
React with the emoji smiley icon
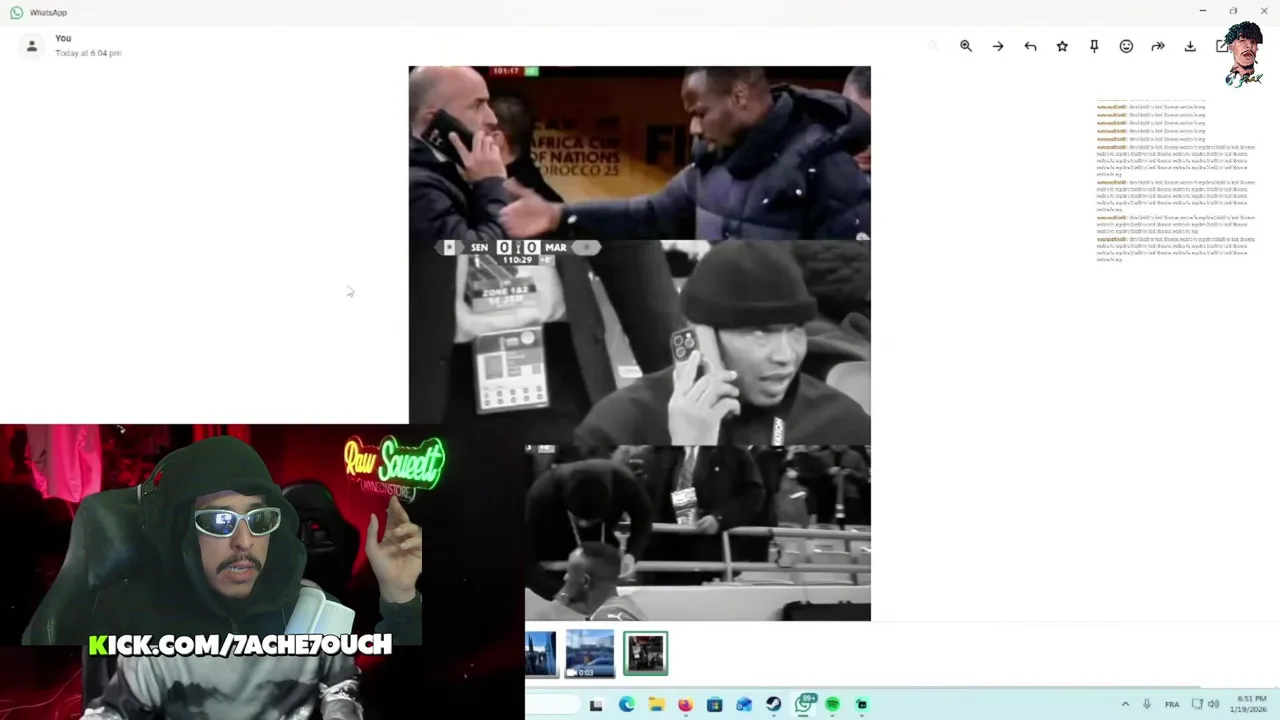(1126, 46)
